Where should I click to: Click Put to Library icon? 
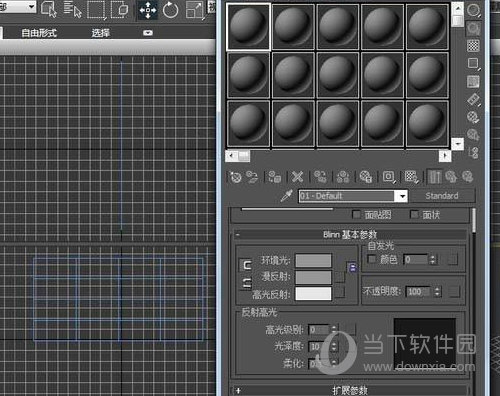pyautogui.click(x=366, y=177)
